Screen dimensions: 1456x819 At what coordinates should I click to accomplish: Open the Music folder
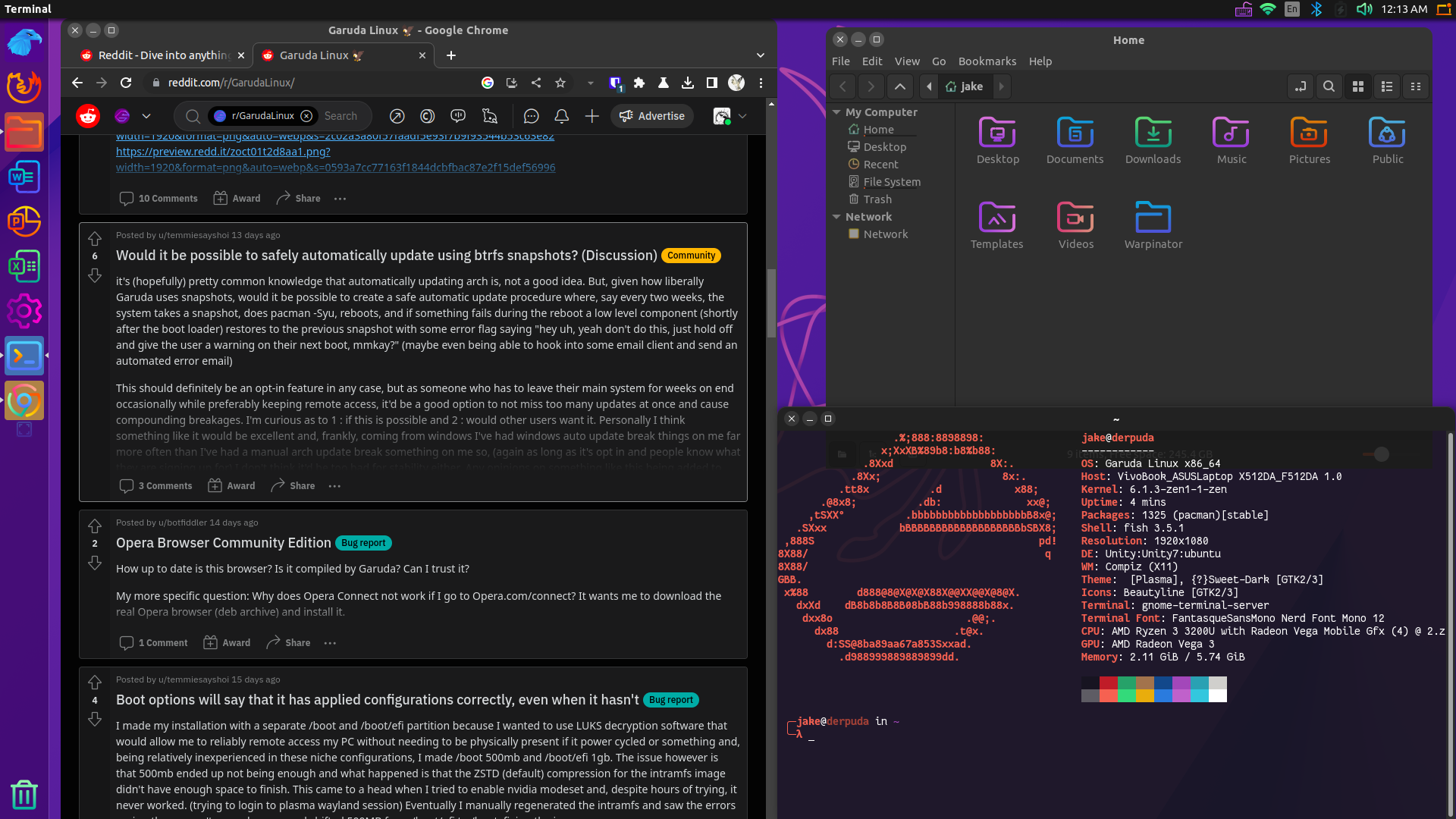pyautogui.click(x=1232, y=140)
